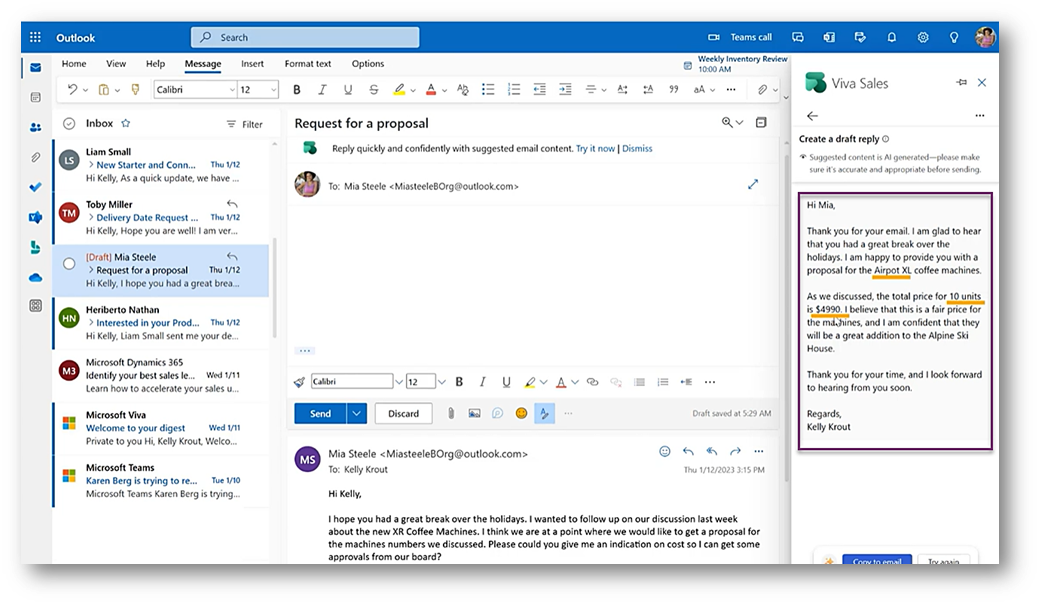Open the OneDrive icon in the left sidebar
Screen dimensions: 1041x606
(35, 265)
